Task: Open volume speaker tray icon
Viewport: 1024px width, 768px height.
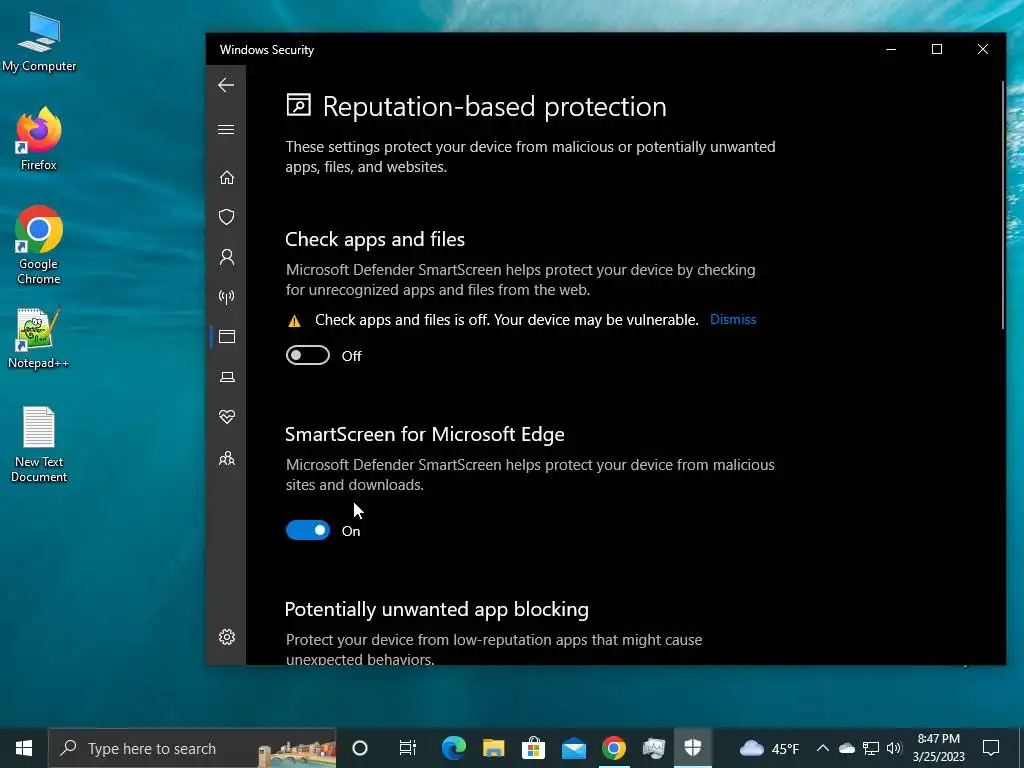Action: coord(894,748)
